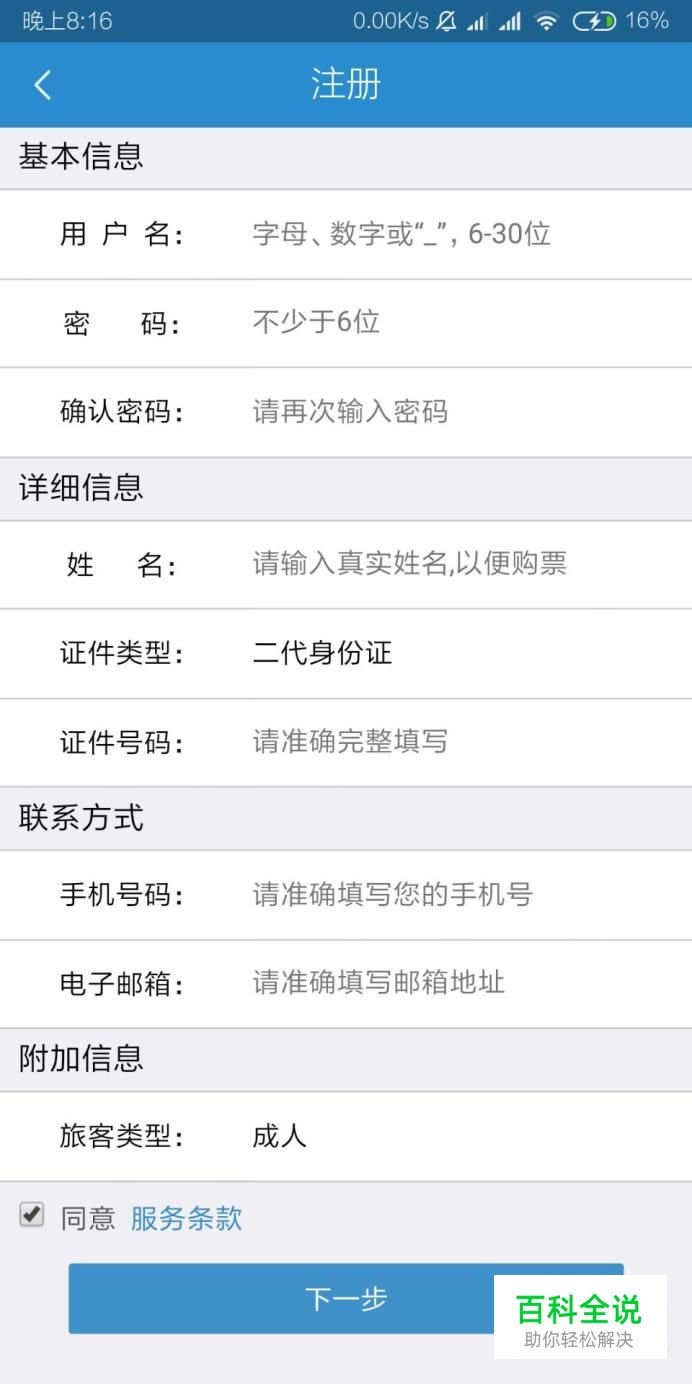Tap the 联系方式 section header
The height and width of the screenshot is (1384, 692).
pos(81,818)
